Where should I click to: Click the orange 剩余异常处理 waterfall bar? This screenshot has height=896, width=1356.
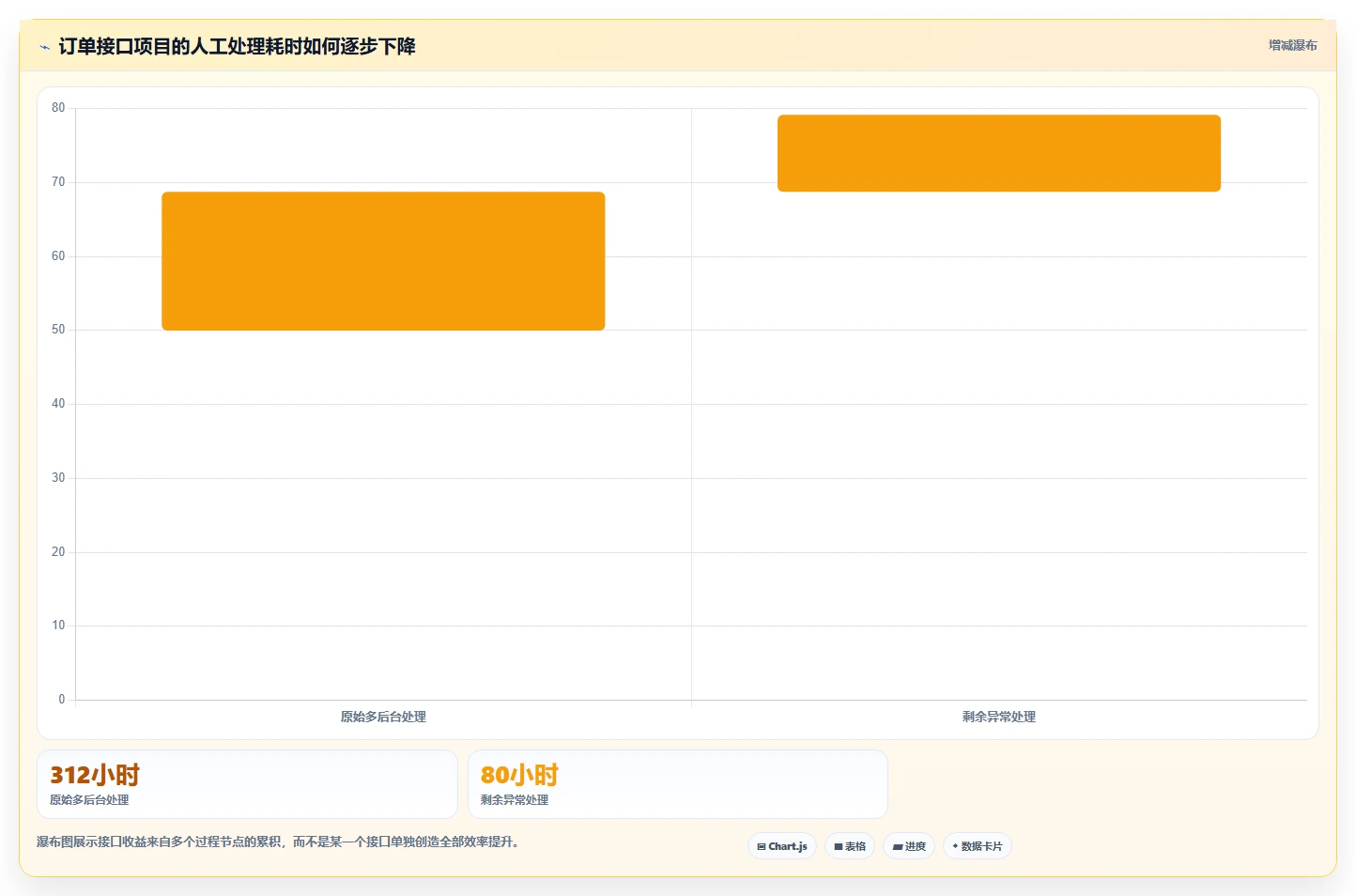click(999, 153)
